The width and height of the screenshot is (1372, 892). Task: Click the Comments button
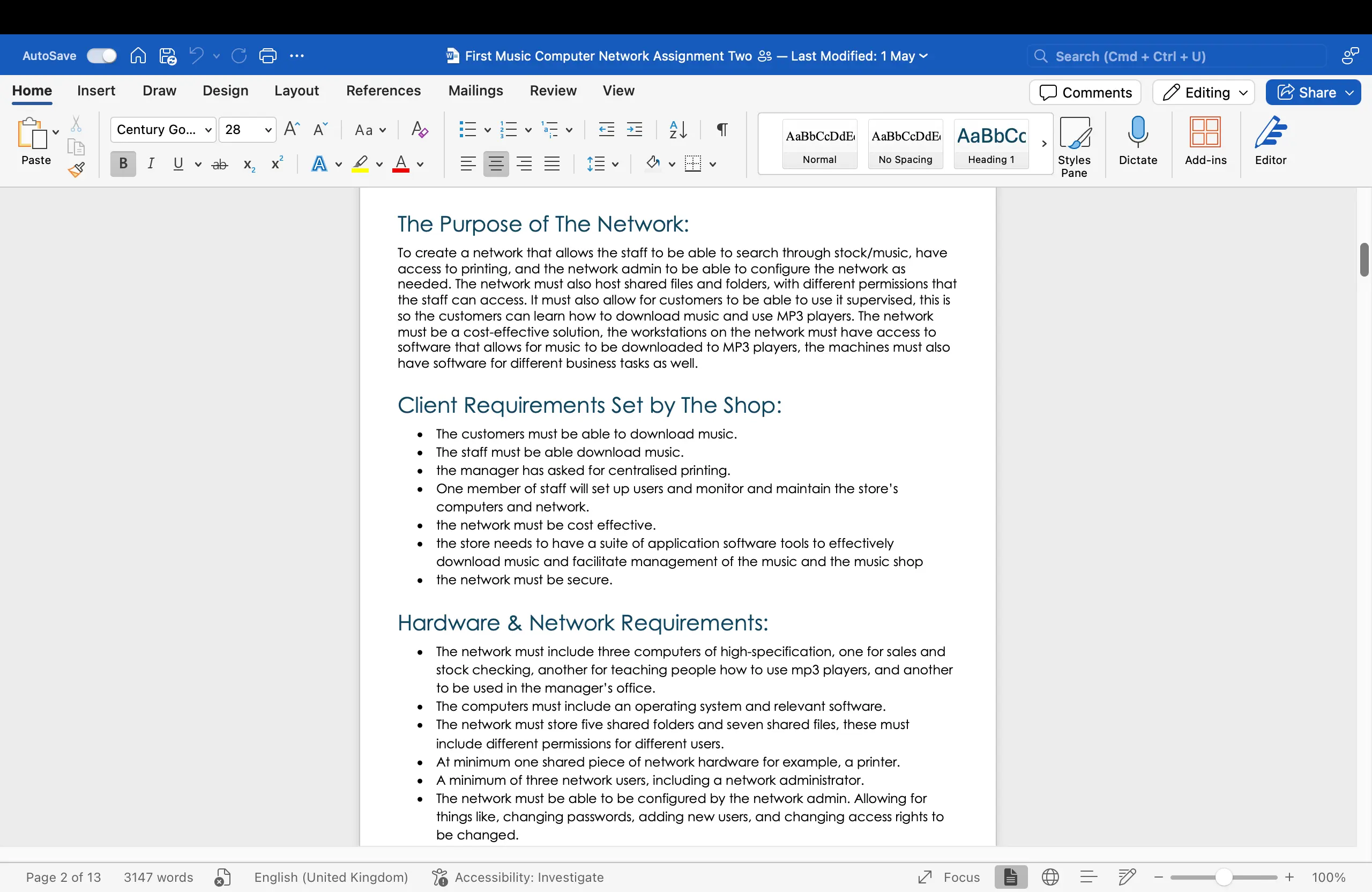[x=1085, y=93]
